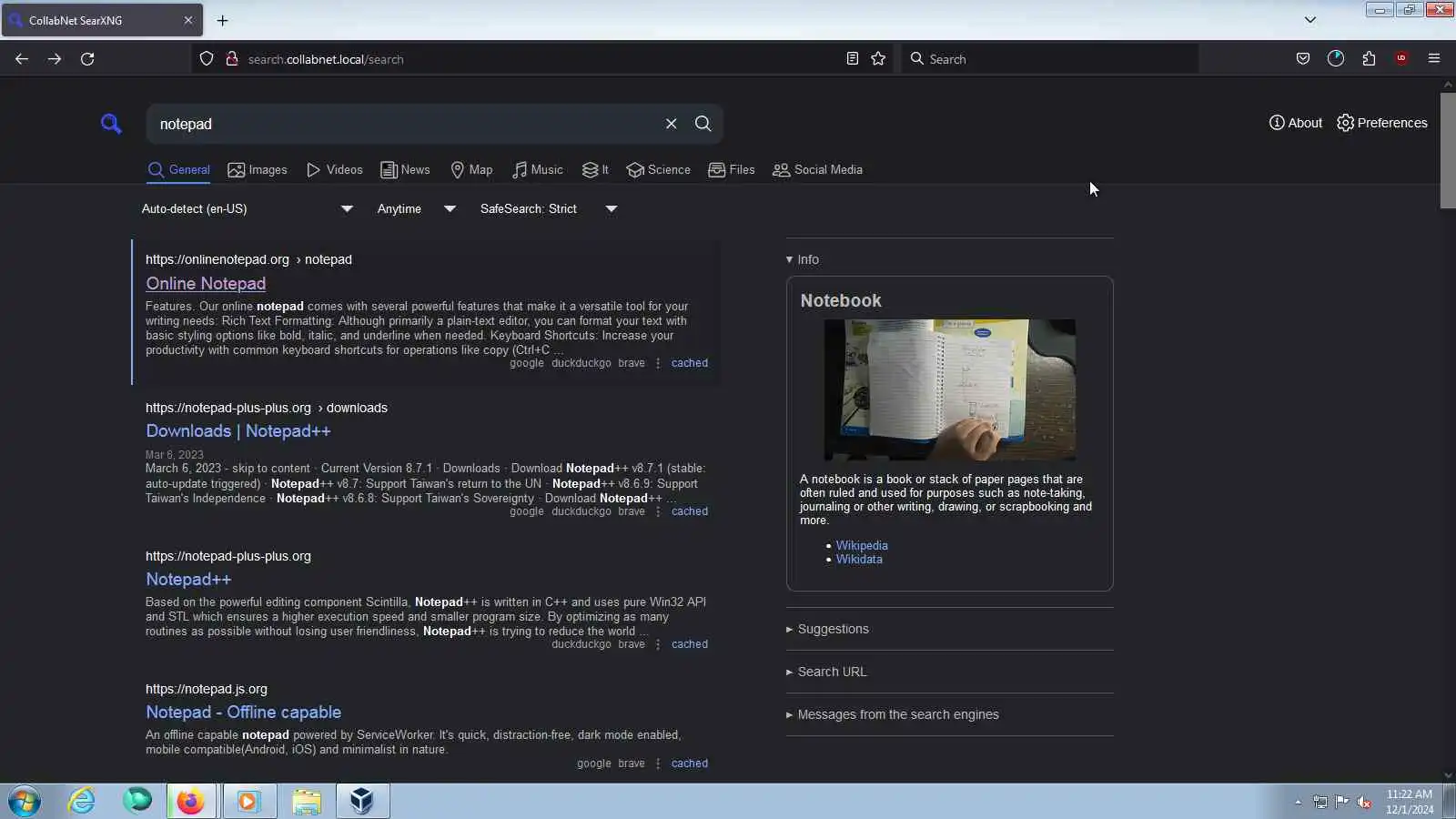
Task: Open the Extensions puzzle-piece icon
Action: 1369,59
